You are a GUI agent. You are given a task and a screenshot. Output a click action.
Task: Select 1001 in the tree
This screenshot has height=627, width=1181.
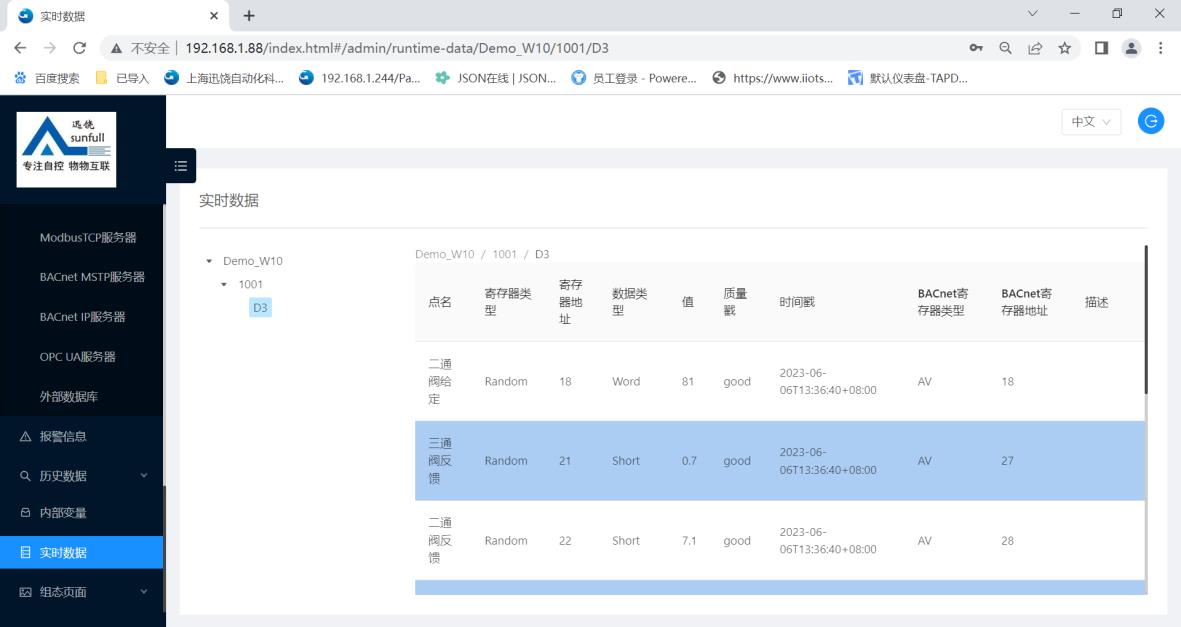point(250,284)
